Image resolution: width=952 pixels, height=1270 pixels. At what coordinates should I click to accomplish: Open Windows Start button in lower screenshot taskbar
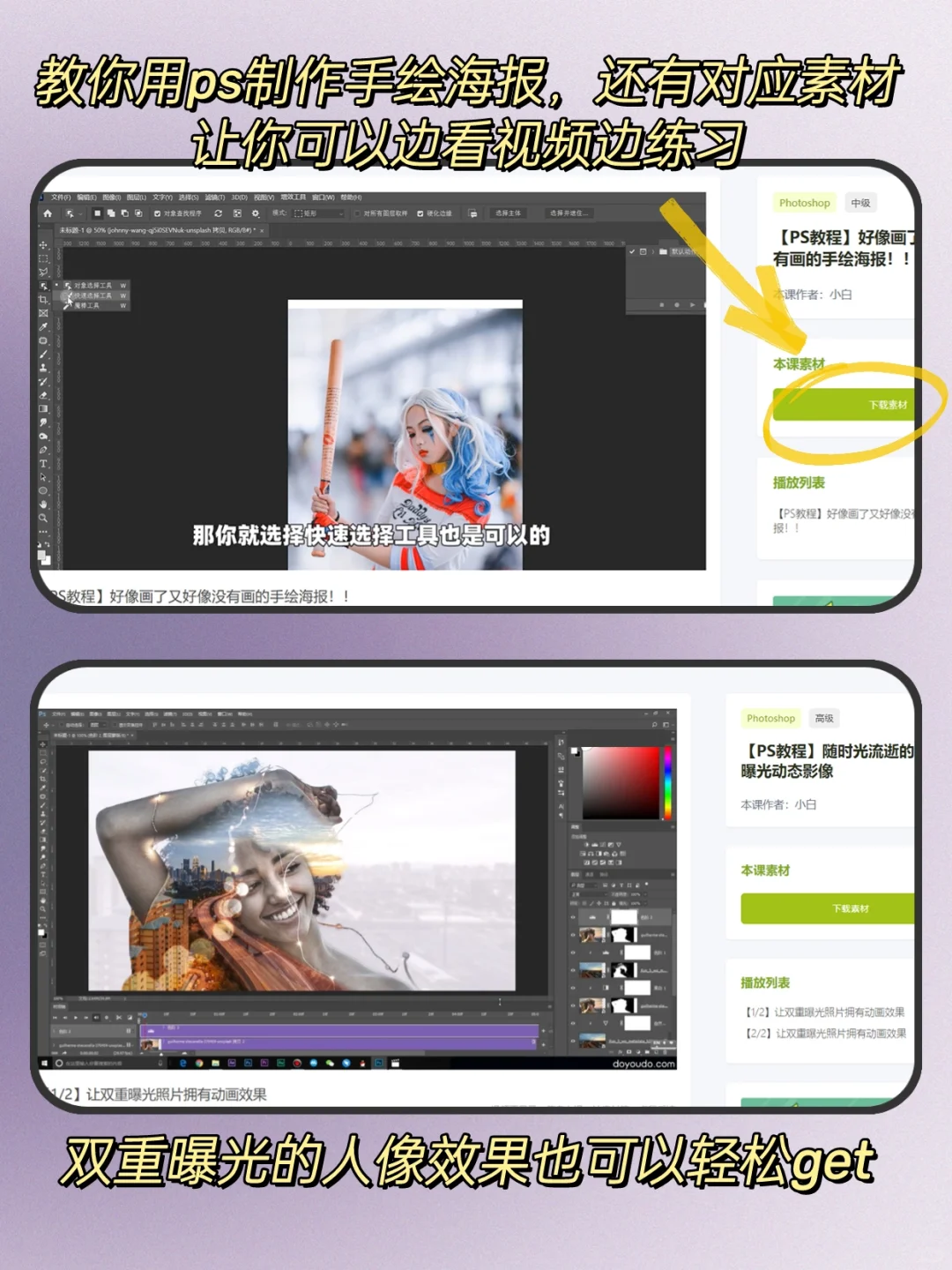click(x=44, y=1063)
